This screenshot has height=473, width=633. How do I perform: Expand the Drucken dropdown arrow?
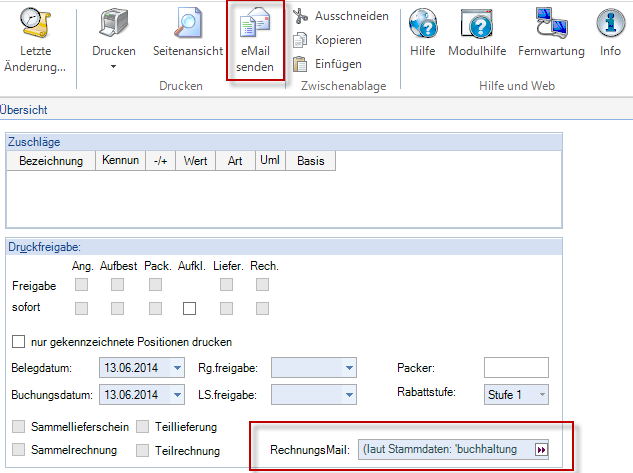113,67
